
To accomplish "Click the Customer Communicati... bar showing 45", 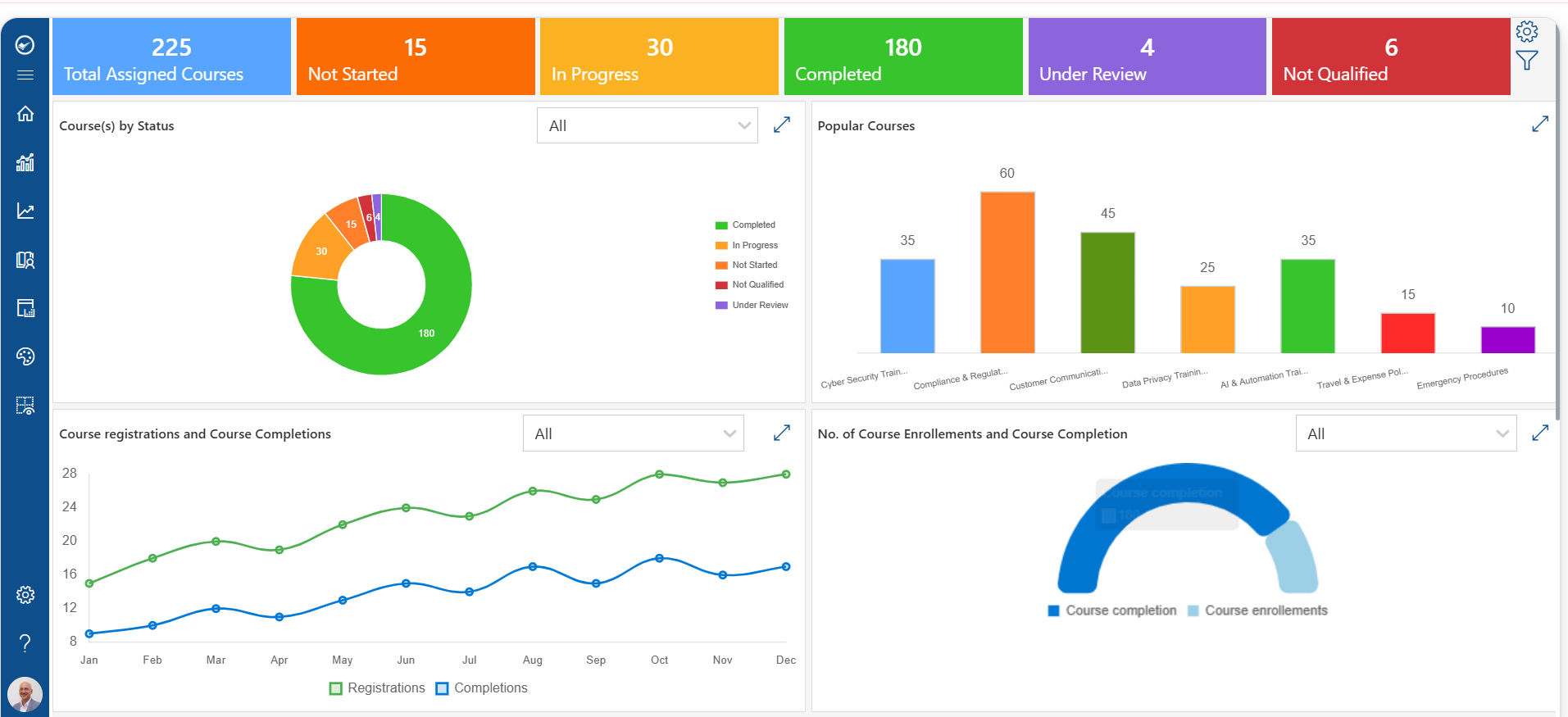I will pos(1107,293).
